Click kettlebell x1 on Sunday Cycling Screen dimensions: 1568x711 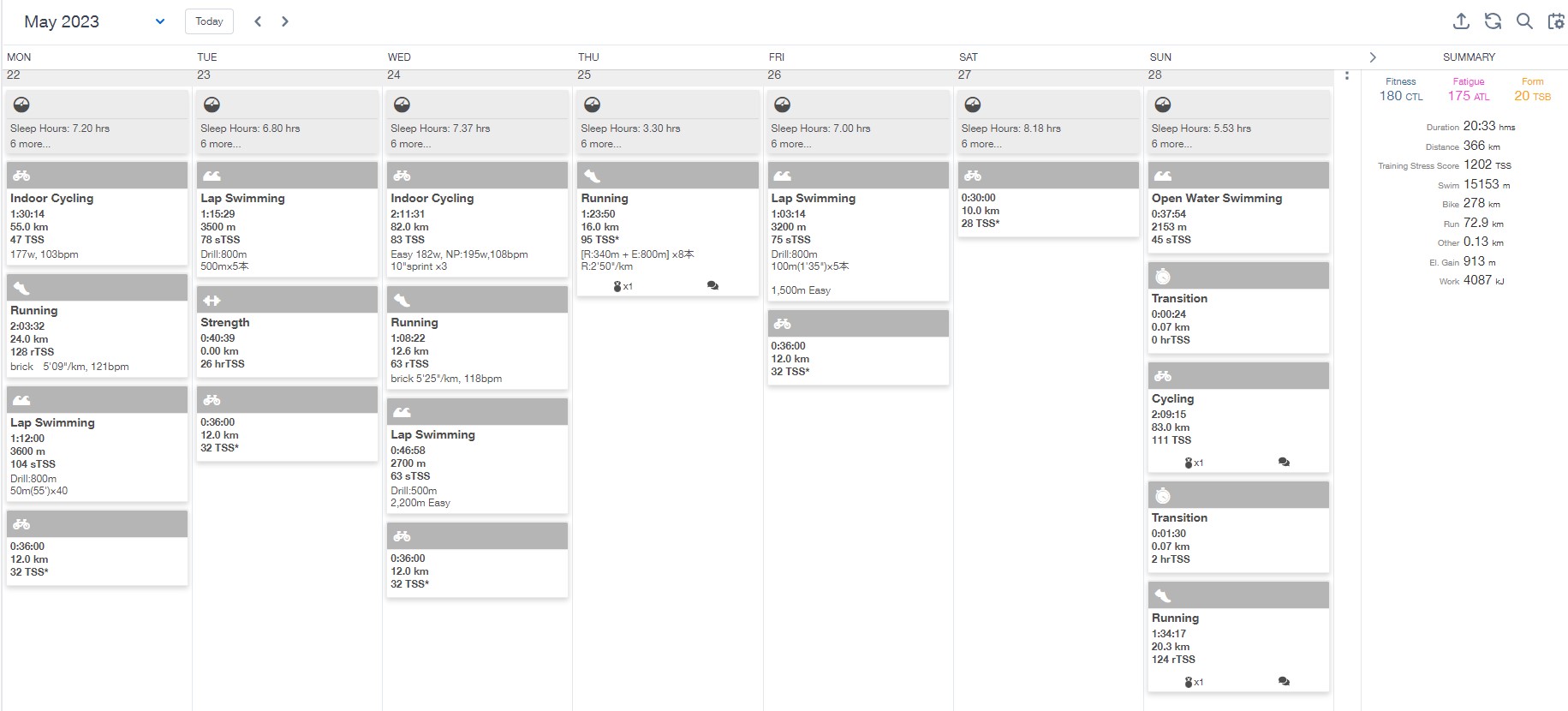tap(1194, 463)
